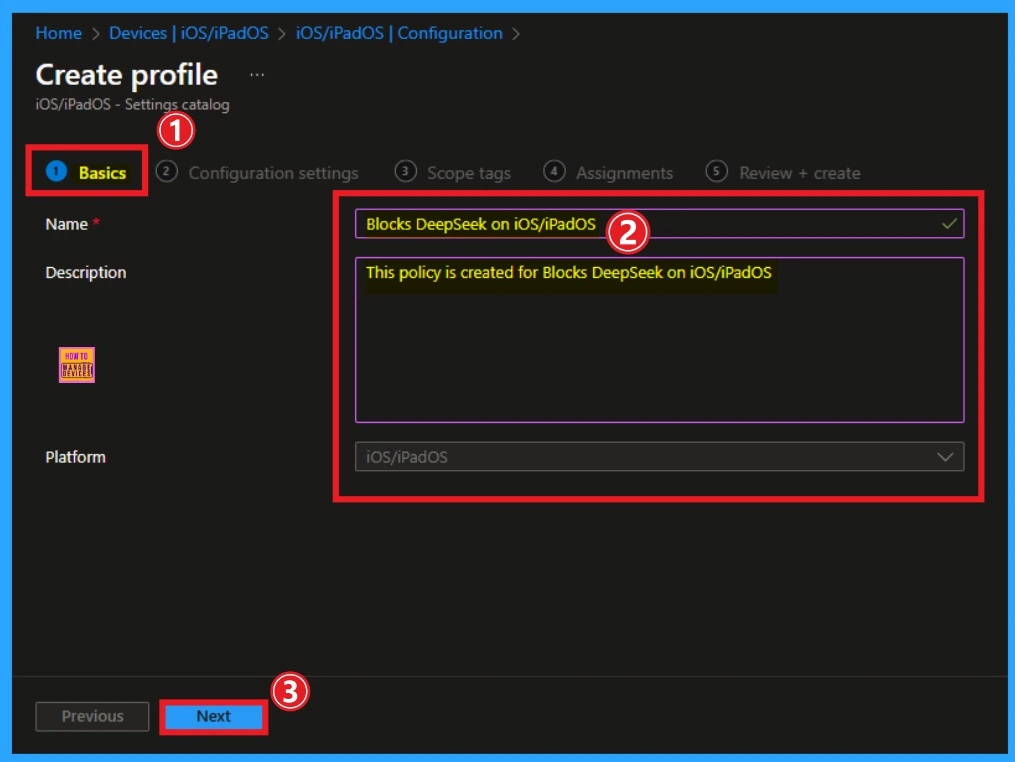Screen dimensions: 1015x762
Task: Click the step 5 circle icon
Action: tap(716, 172)
